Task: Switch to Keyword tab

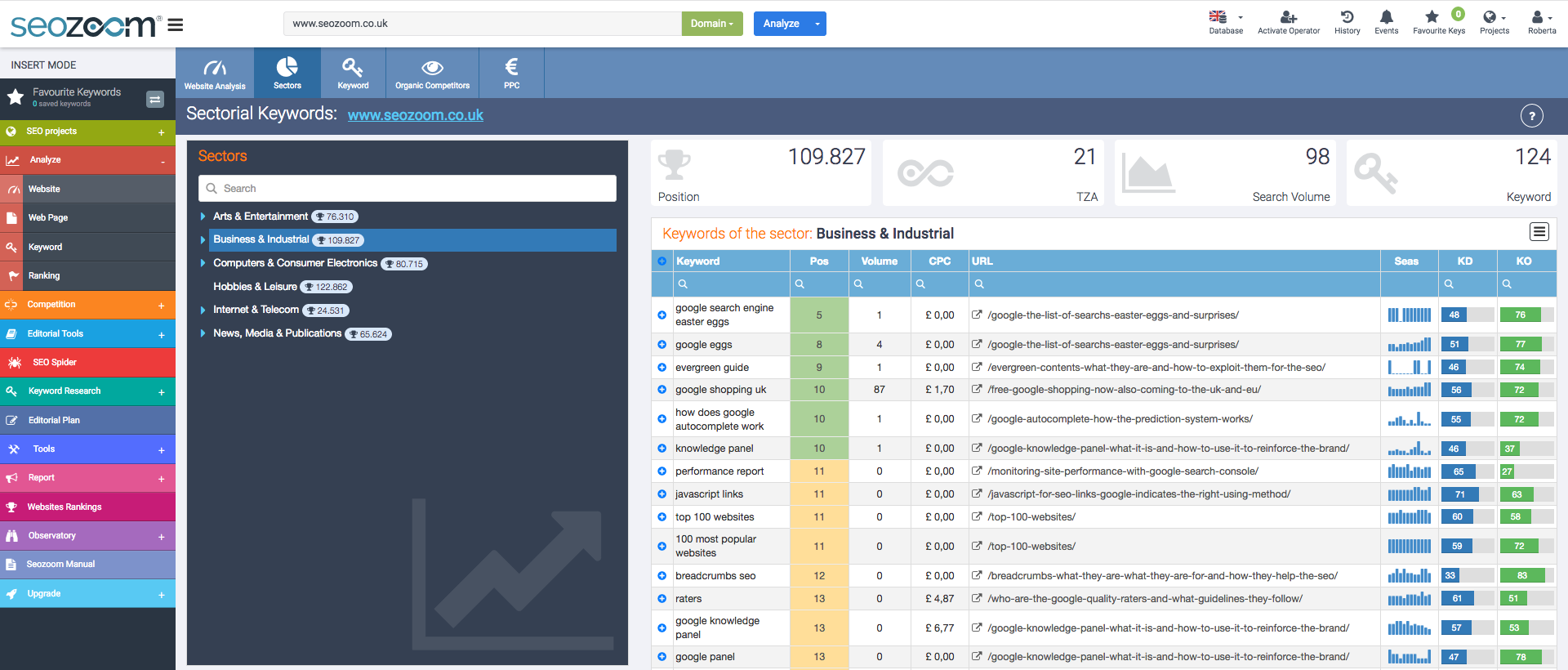Action: [x=353, y=74]
